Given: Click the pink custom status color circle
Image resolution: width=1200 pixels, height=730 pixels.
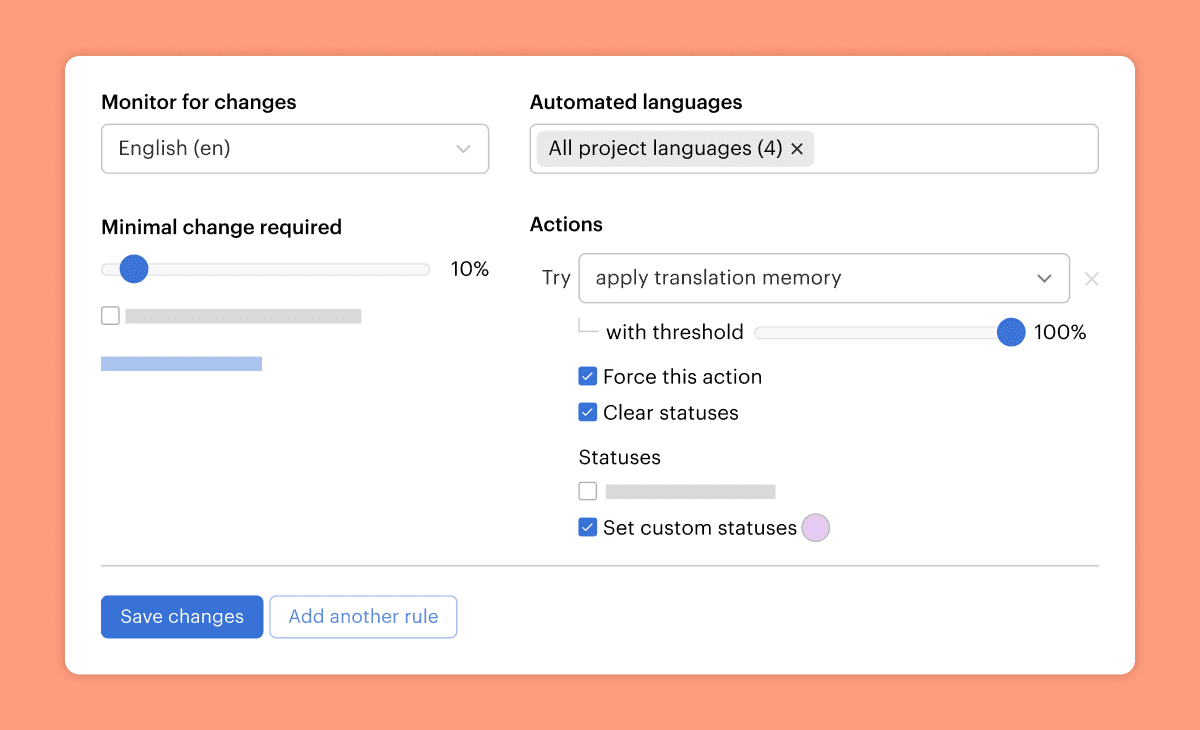Looking at the screenshot, I should click(x=816, y=528).
